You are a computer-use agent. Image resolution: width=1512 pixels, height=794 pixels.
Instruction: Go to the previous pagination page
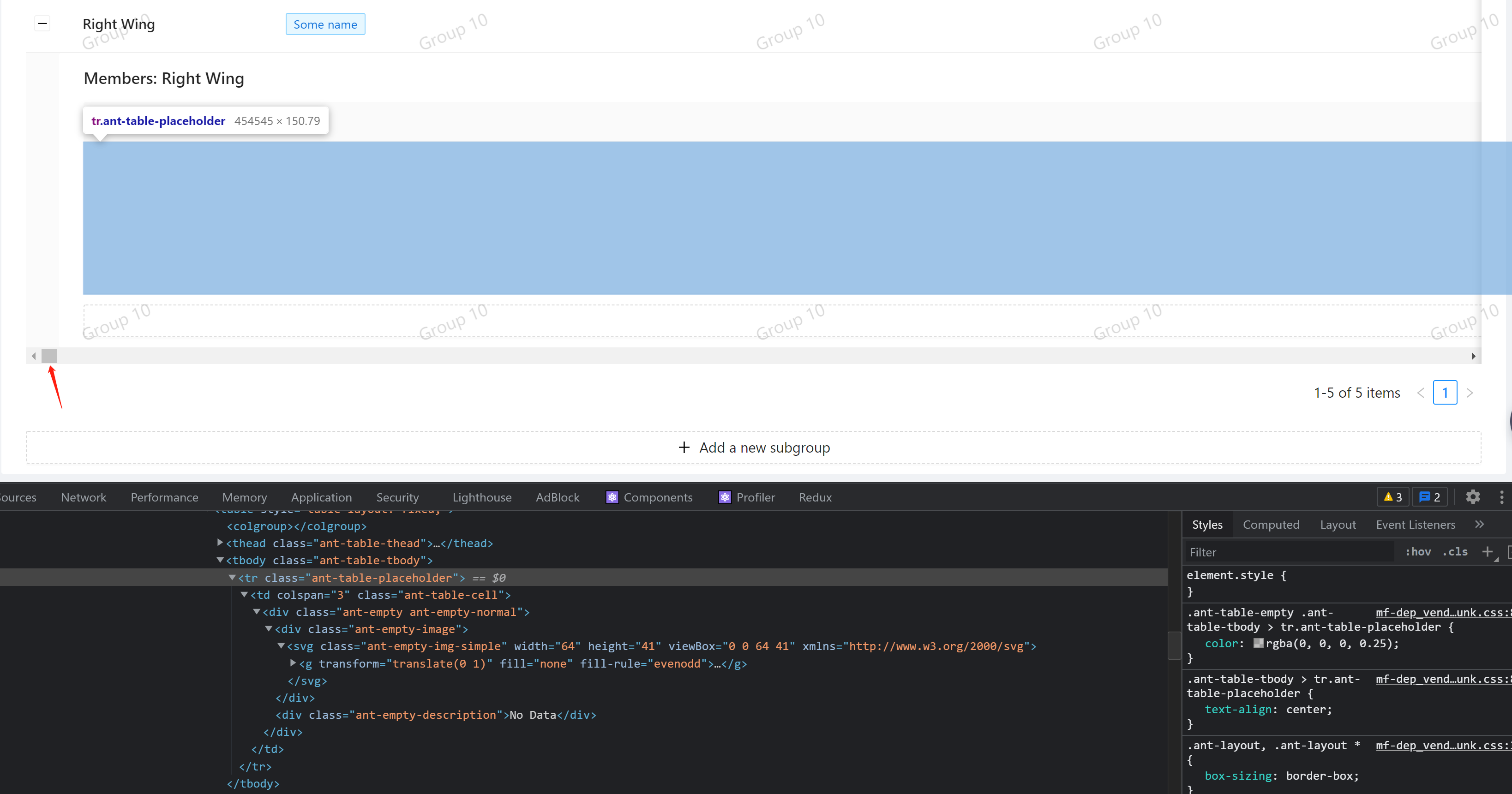pyautogui.click(x=1421, y=393)
